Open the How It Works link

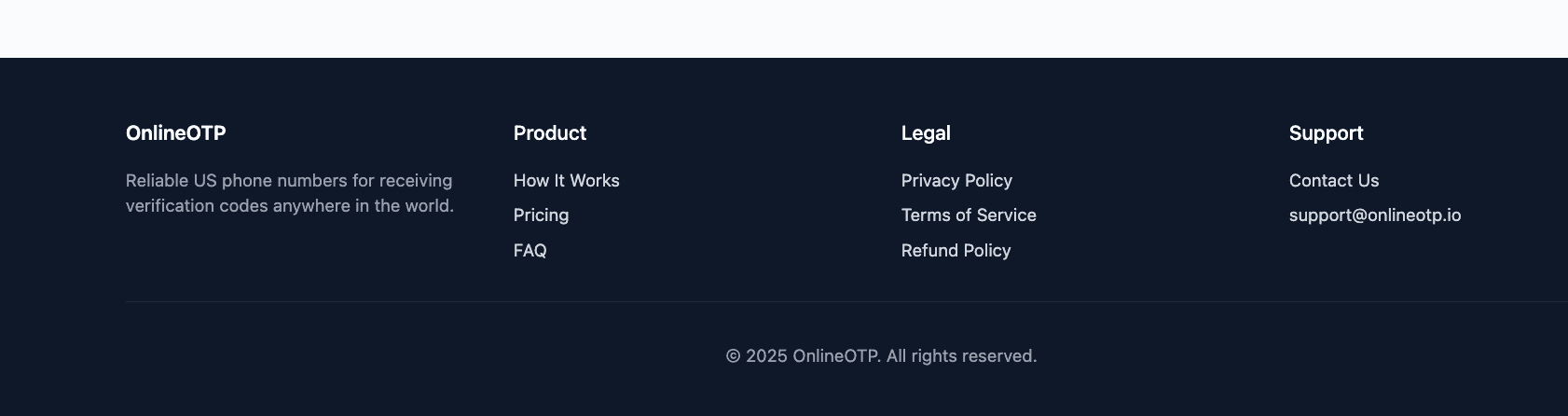[566, 181]
